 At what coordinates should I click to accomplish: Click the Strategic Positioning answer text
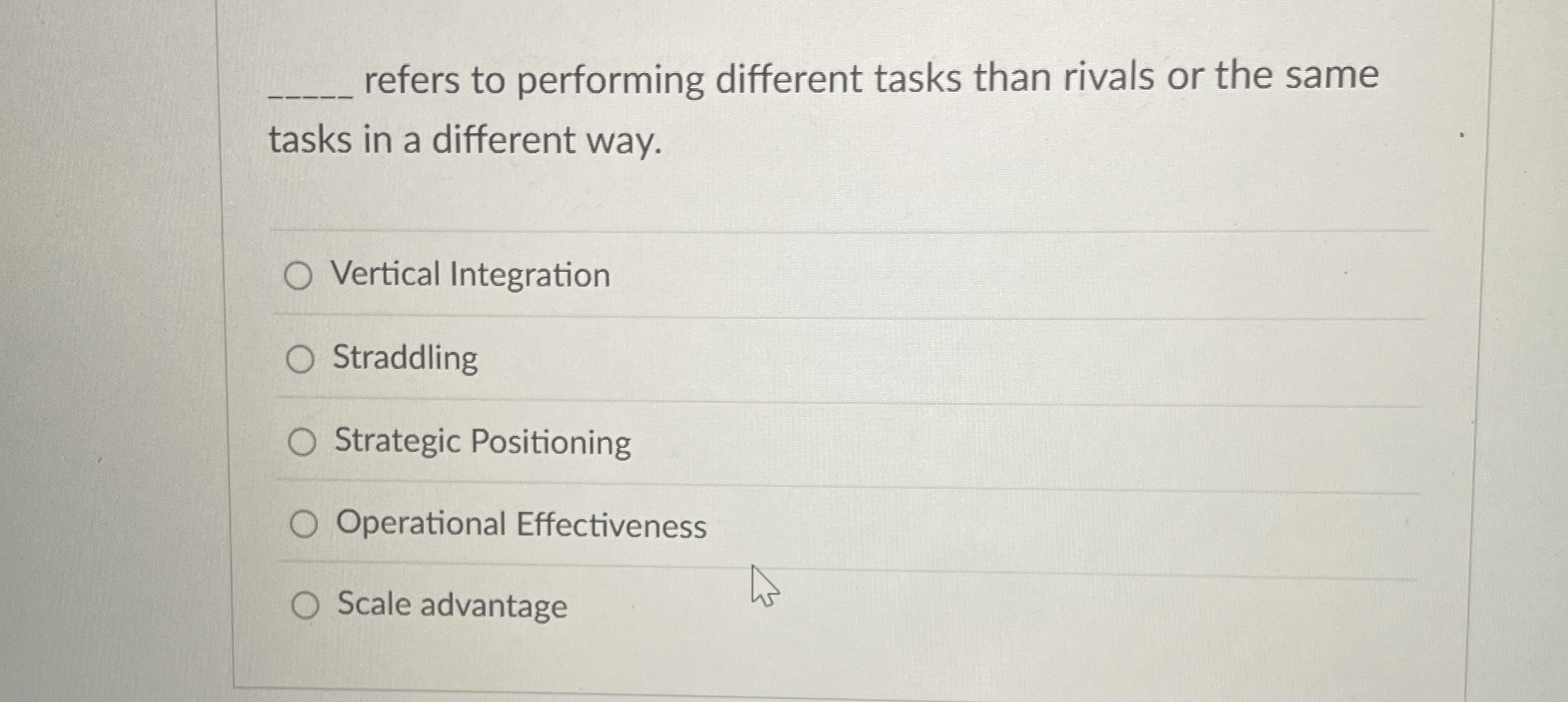click(x=480, y=442)
